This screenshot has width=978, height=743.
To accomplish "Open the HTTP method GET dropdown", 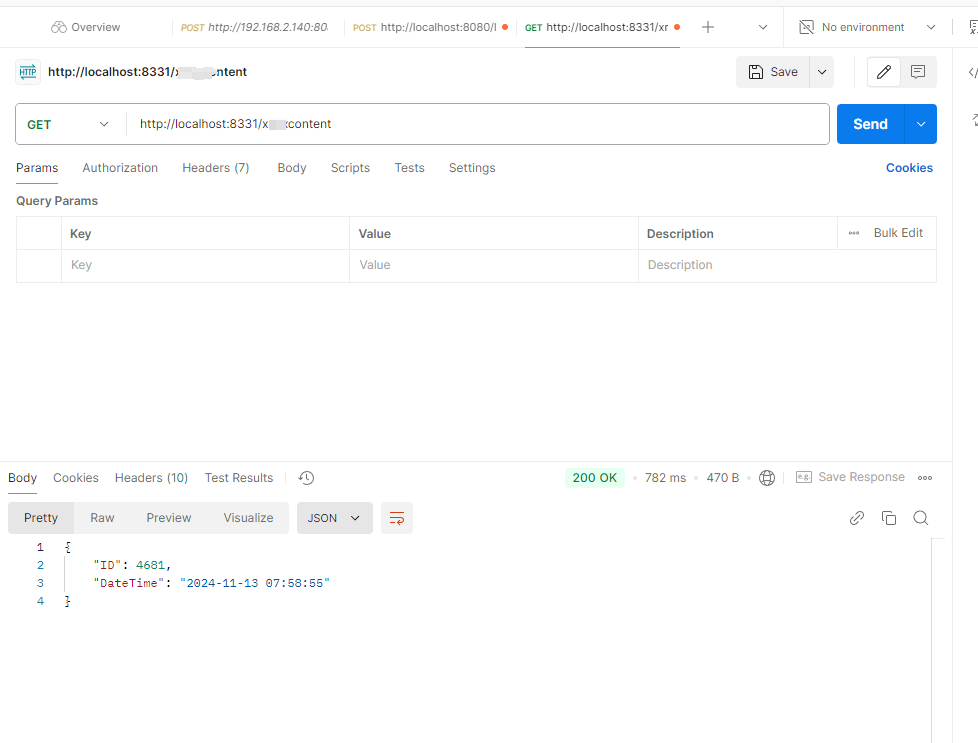I will tap(67, 124).
